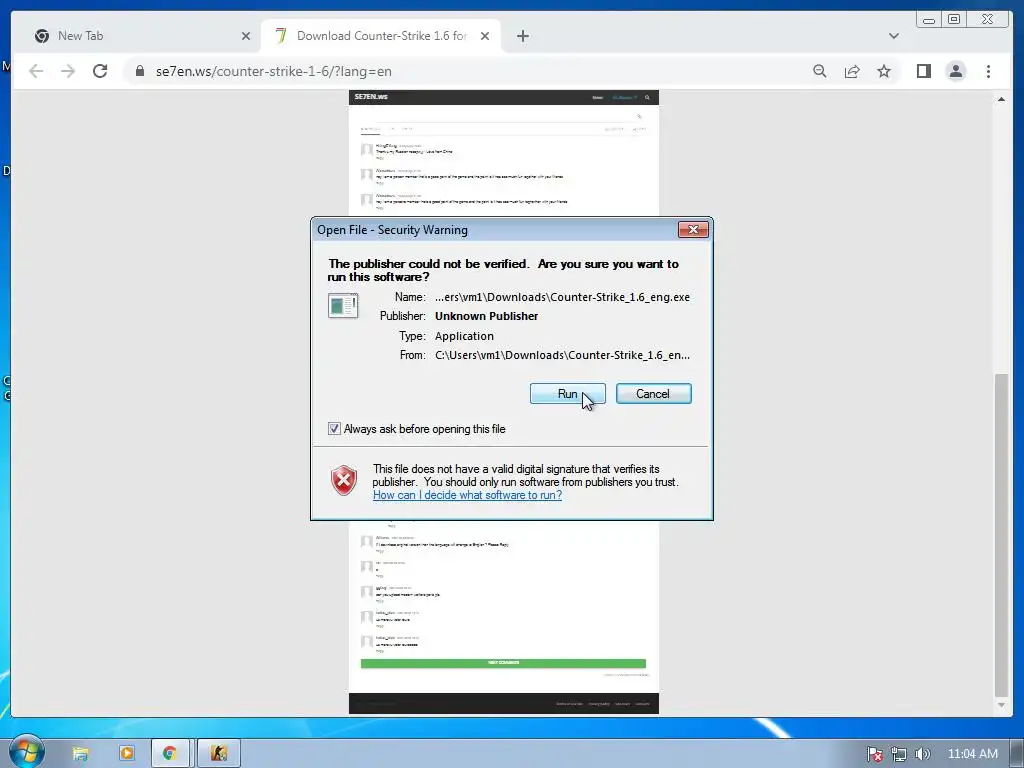Open the volume speaker tray icon
Screen dimensions: 1024x768
tap(922, 754)
